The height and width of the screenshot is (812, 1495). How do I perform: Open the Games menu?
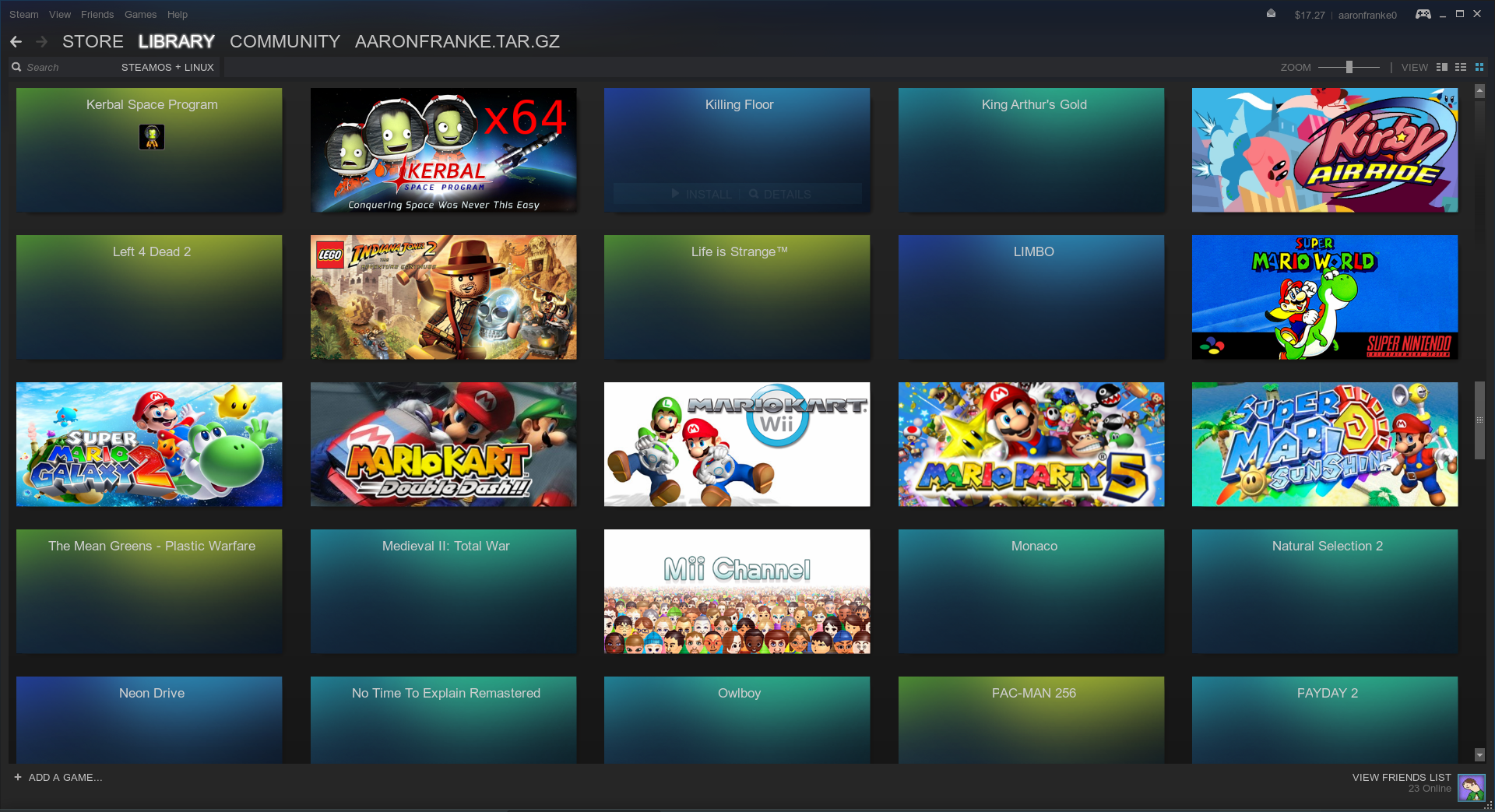(141, 14)
